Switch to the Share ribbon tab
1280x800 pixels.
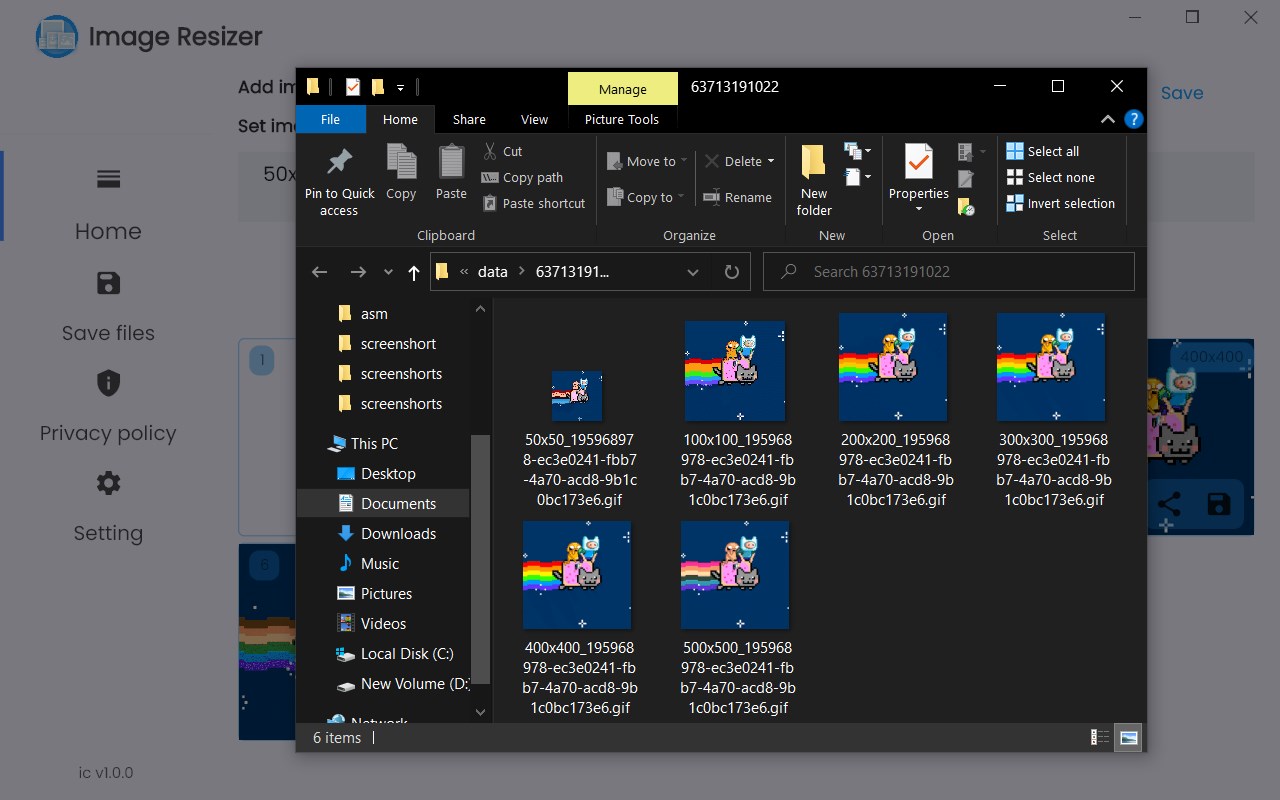[469, 119]
